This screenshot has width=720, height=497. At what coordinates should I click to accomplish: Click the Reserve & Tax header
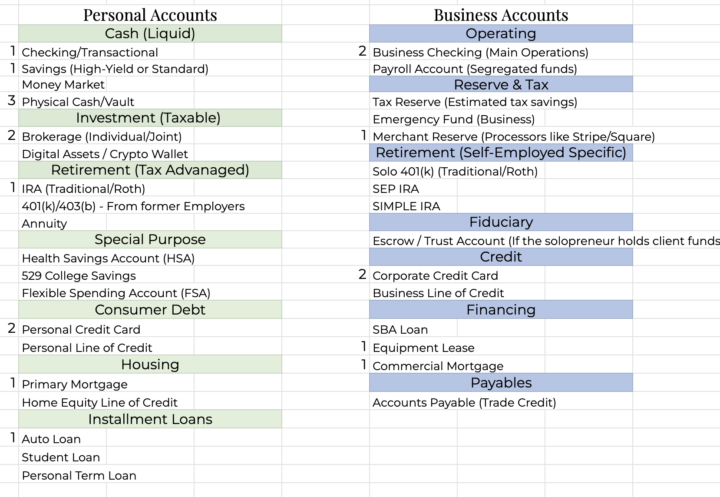click(501, 85)
